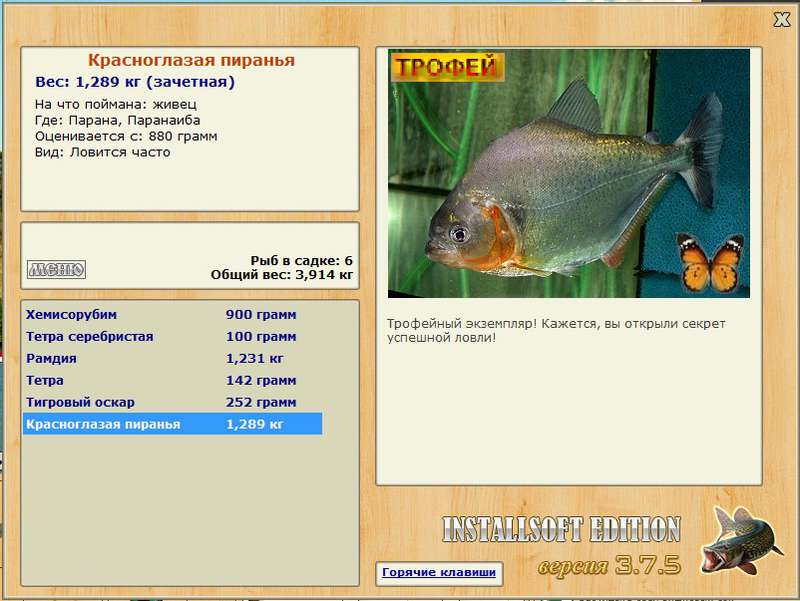Select highlighted Красноглазая пиранья row

point(172,424)
